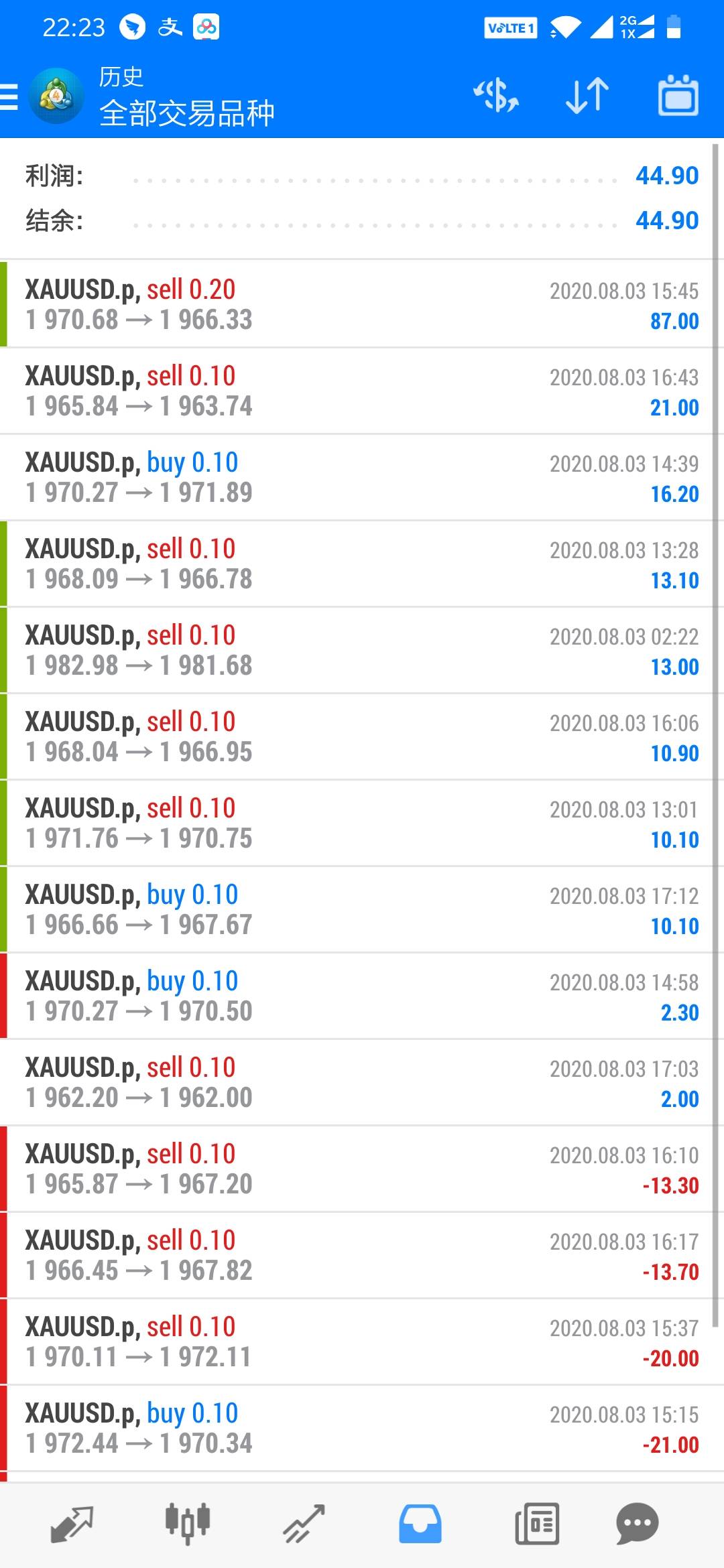
Task: Open the Trade tab
Action: [x=304, y=1524]
